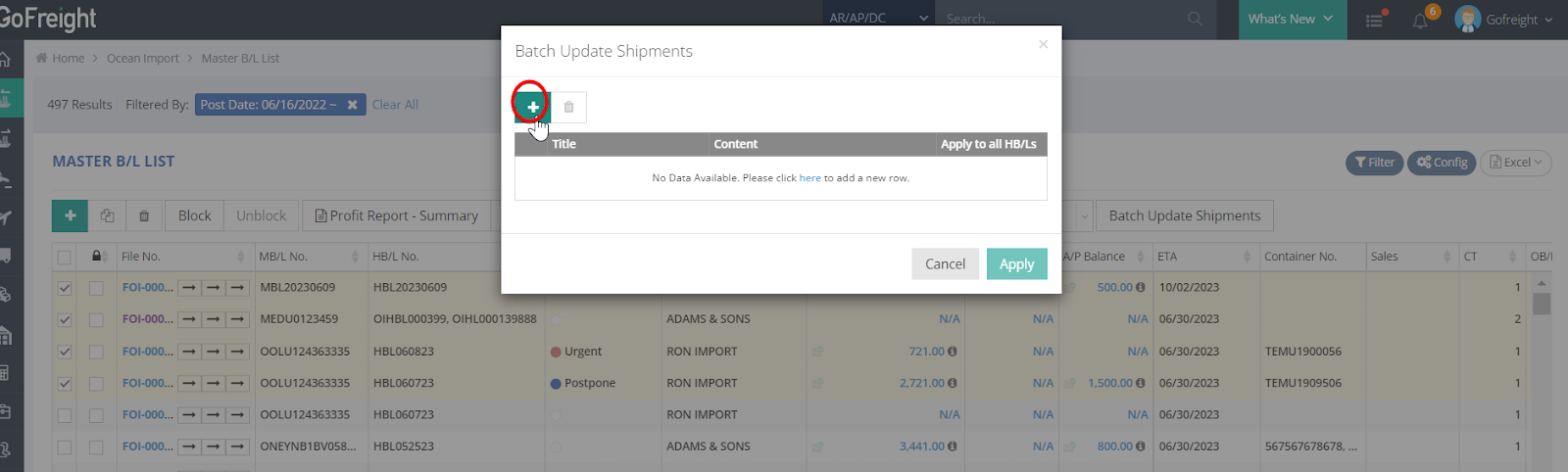This screenshot has height=472, width=1568.
Task: Click the green plus icon in Batch Update dialog
Action: click(532, 107)
